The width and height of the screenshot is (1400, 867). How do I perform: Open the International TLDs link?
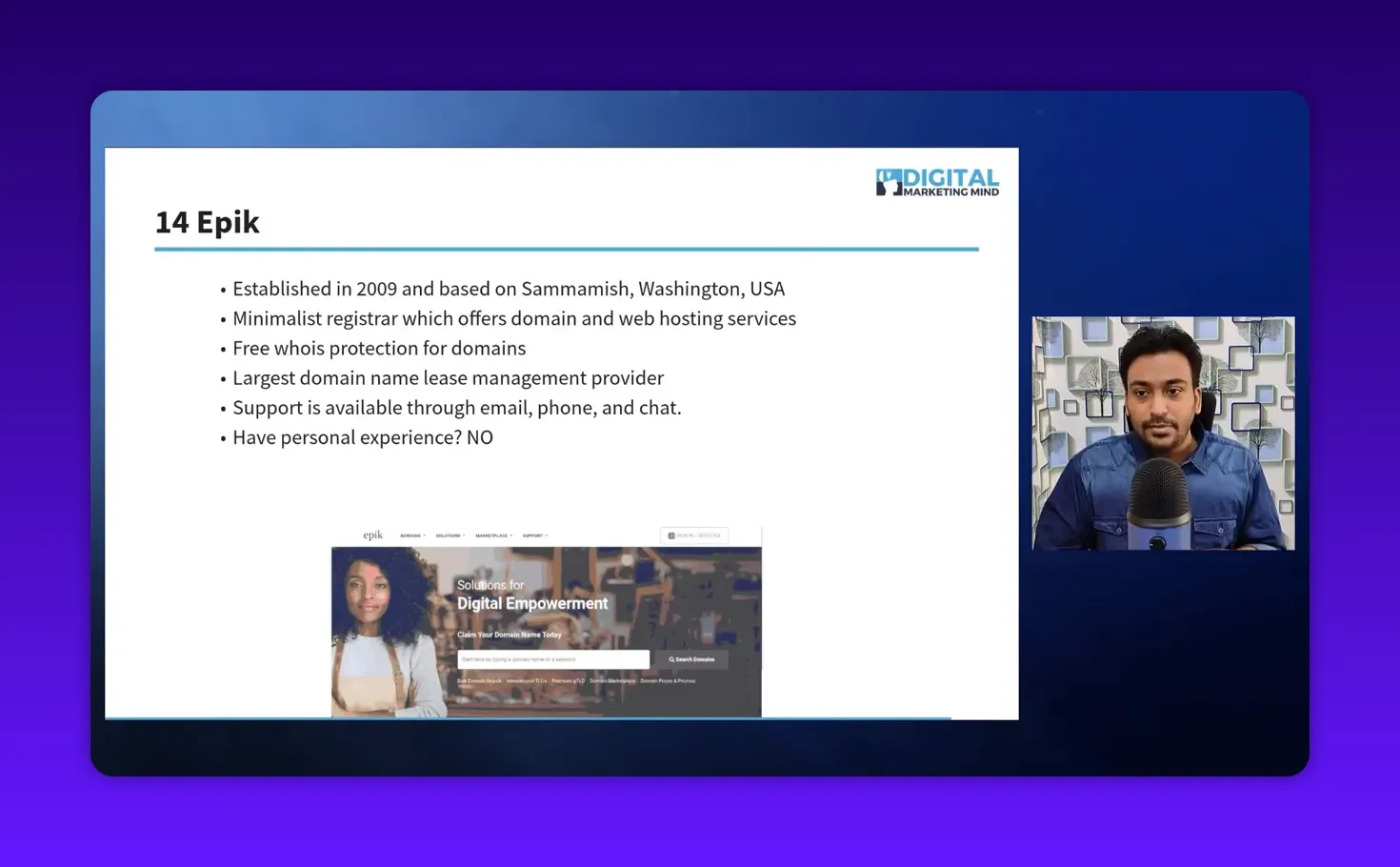[x=526, y=681]
